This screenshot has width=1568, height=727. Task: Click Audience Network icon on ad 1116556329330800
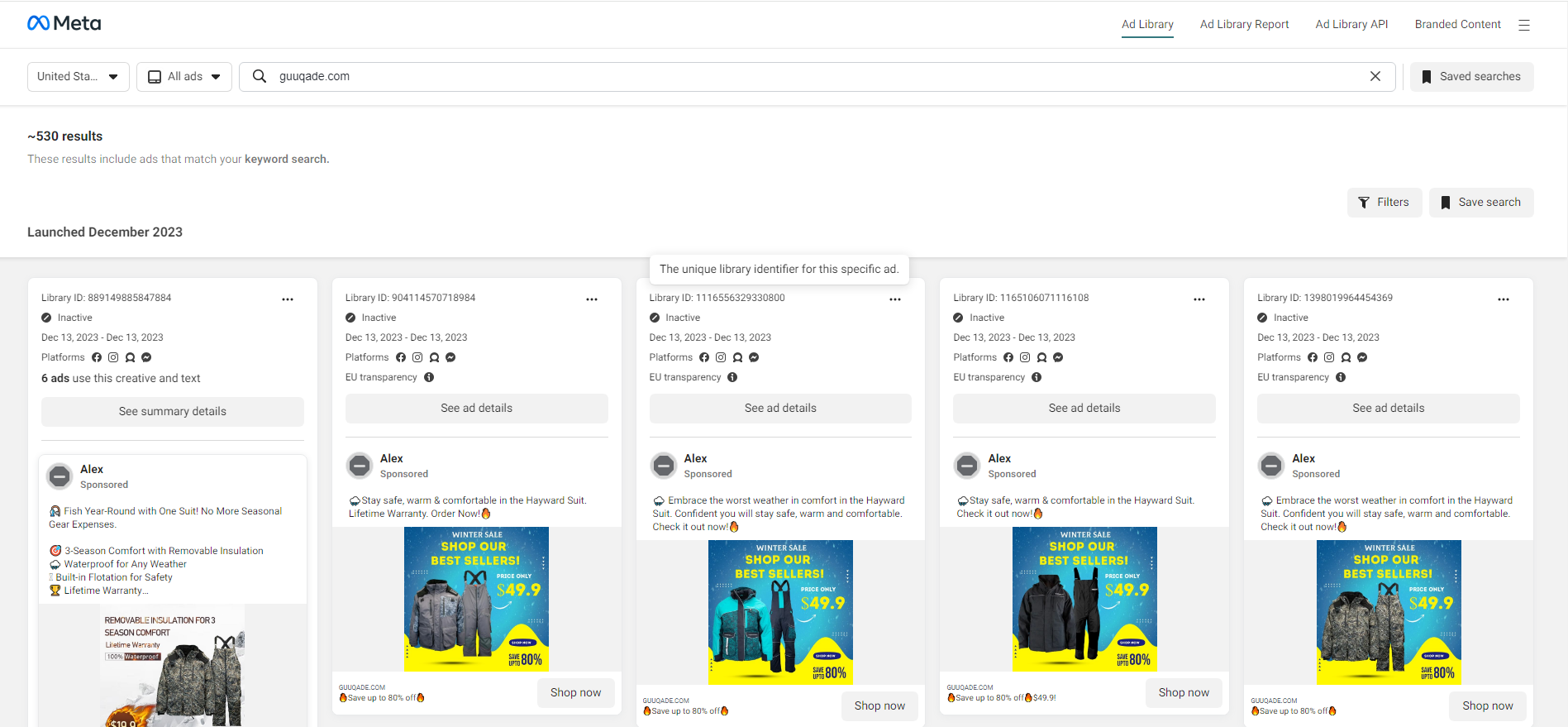click(737, 357)
